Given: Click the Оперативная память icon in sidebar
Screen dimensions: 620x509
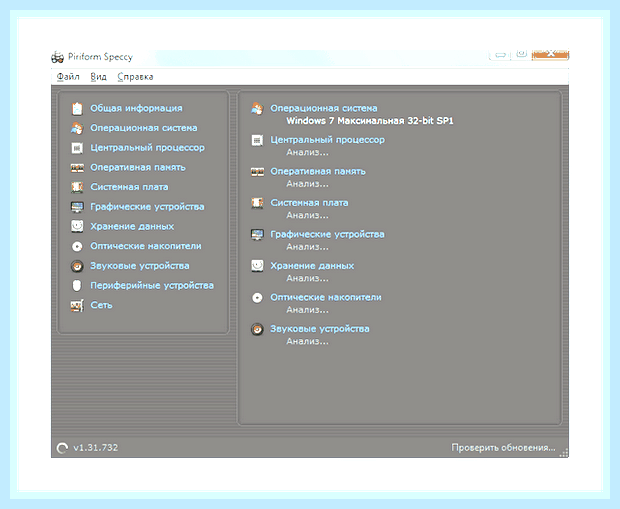Looking at the screenshot, I should 77,168.
